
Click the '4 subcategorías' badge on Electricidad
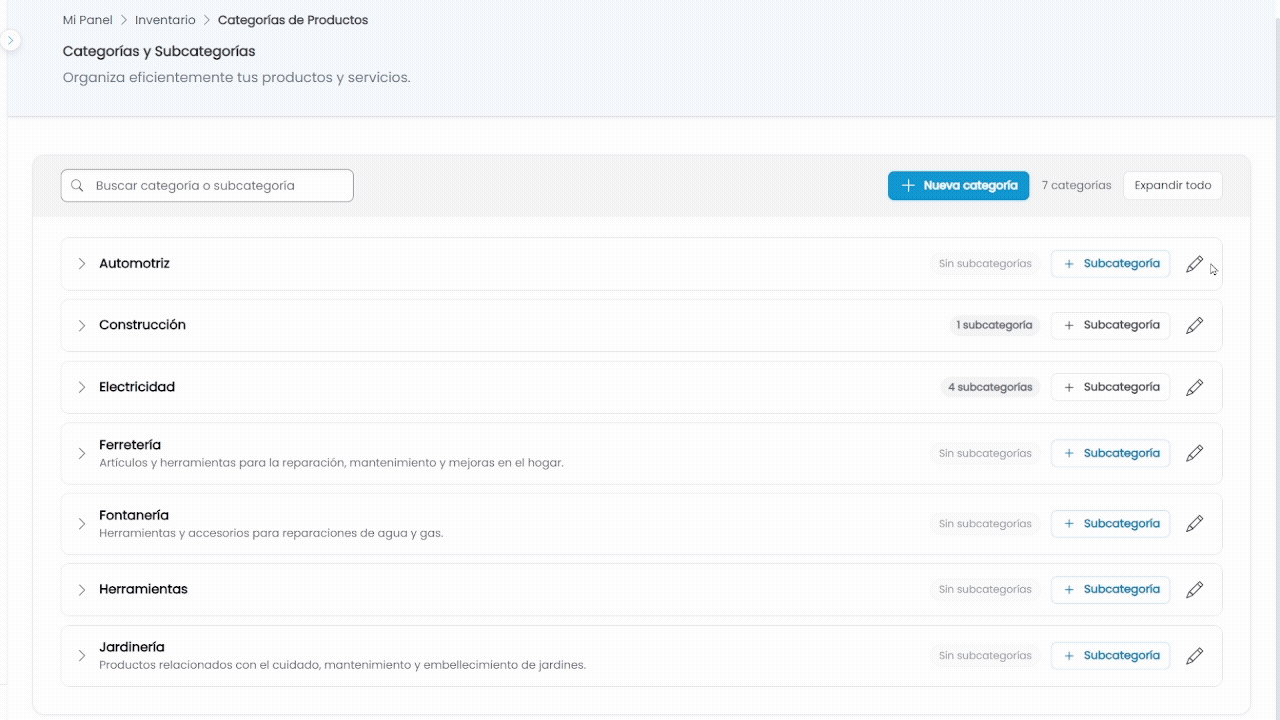click(990, 387)
